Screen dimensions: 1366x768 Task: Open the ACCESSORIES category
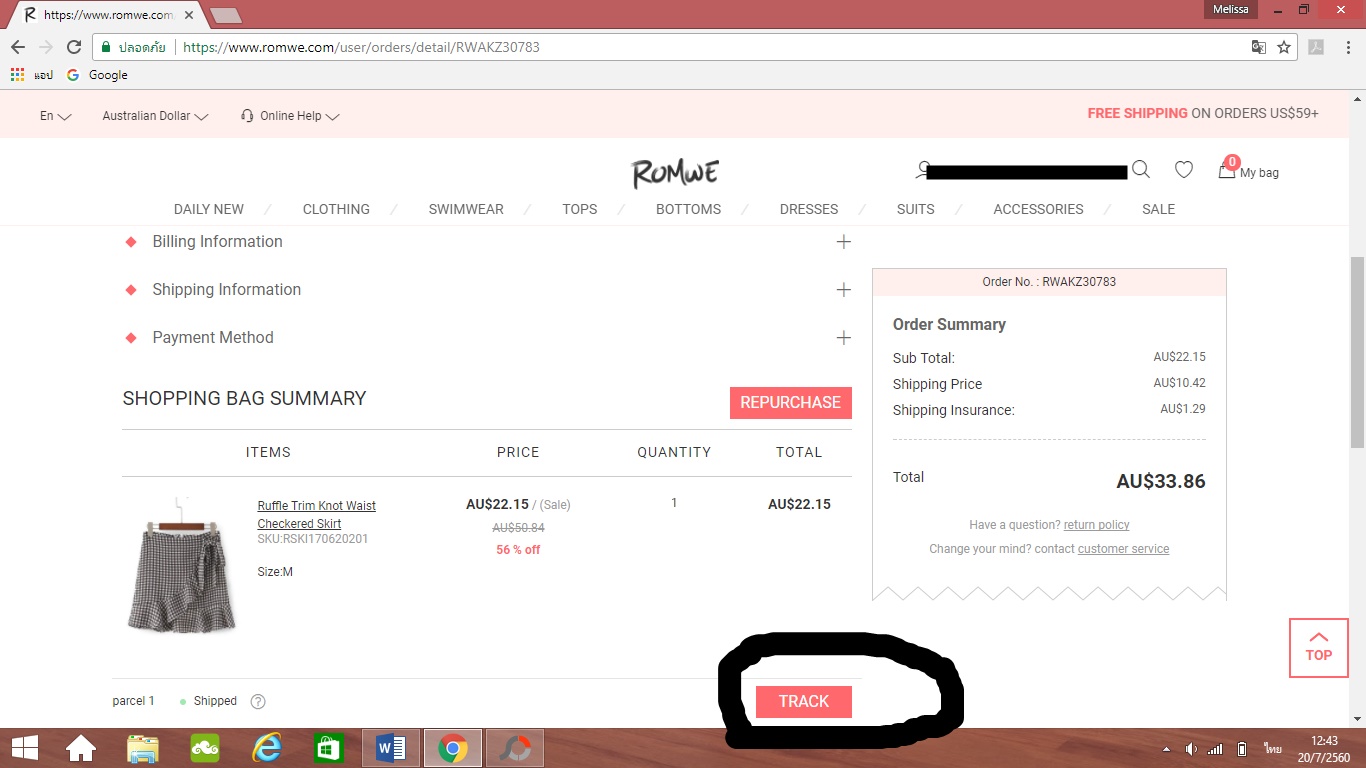tap(1038, 209)
